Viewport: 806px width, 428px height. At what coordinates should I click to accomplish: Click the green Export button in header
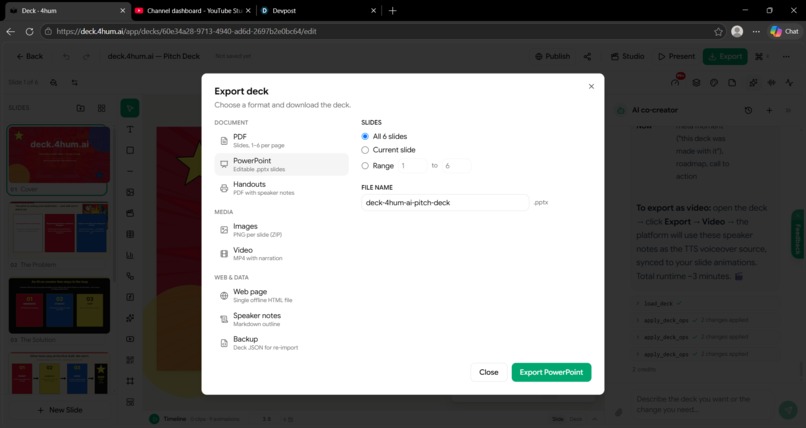725,57
